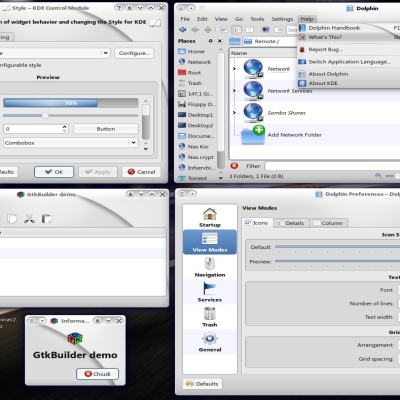This screenshot has width=400, height=400.
Task: Close the filter bar red button
Action: tap(234, 166)
